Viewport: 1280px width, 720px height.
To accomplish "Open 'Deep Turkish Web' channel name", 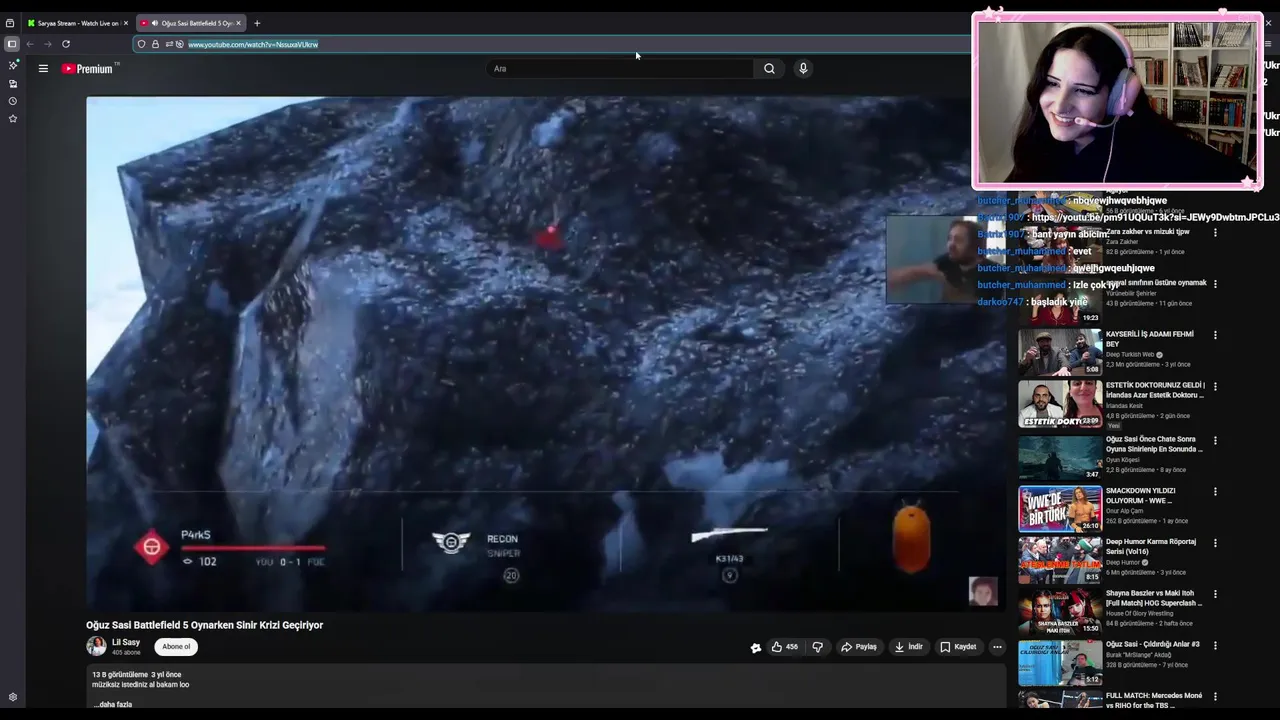I will [x=1130, y=354].
